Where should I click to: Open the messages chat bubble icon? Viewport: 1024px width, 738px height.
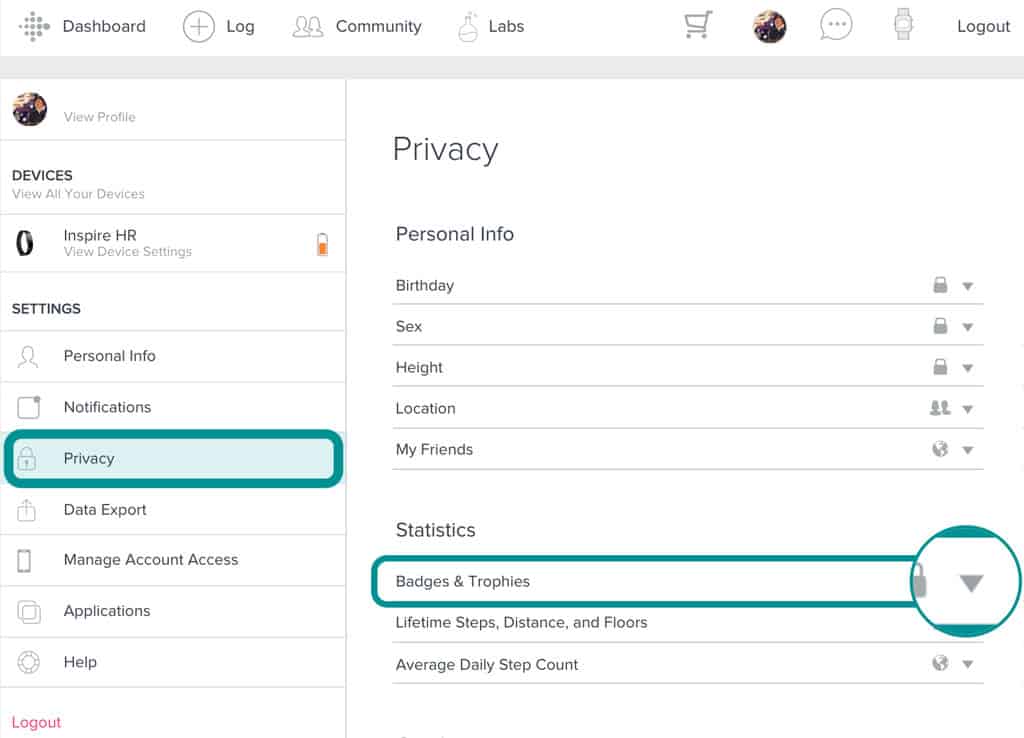[x=835, y=26]
